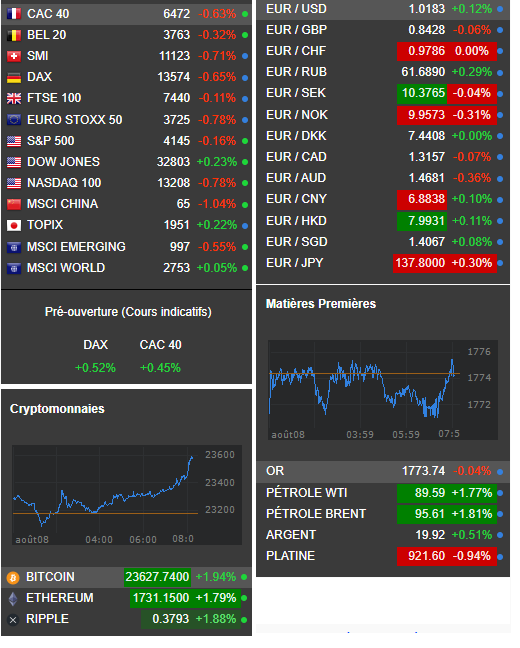Click the Ripple X logo icon
Screen dimensions: 520x648
click(13, 620)
